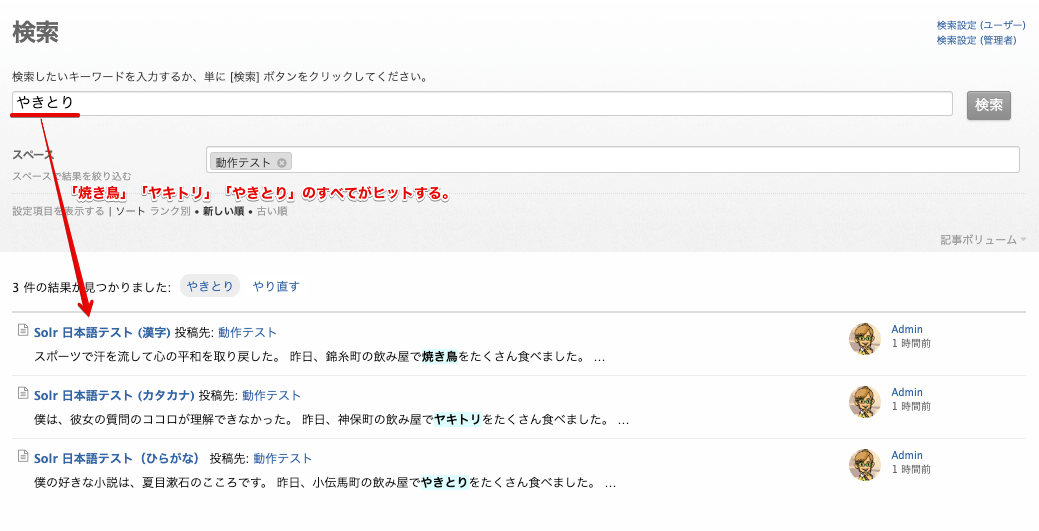This screenshot has height=531, width=1039.
Task: Sort results by ランク別
Action: (170, 211)
